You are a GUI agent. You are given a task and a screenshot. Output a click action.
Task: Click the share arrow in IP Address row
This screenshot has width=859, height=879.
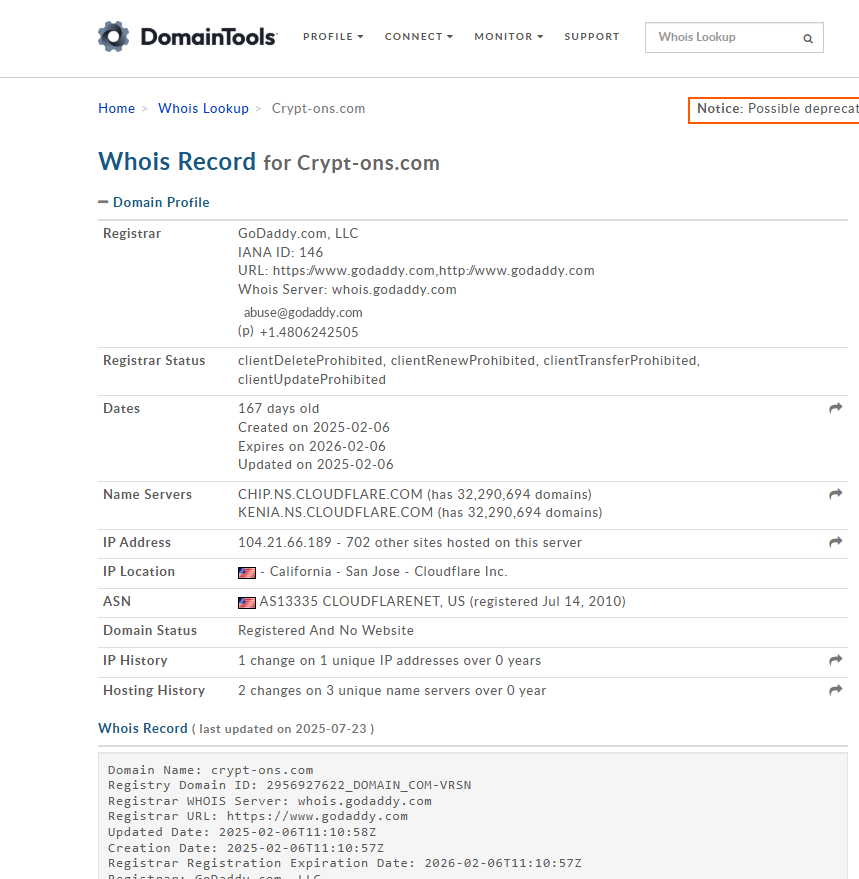click(835, 542)
